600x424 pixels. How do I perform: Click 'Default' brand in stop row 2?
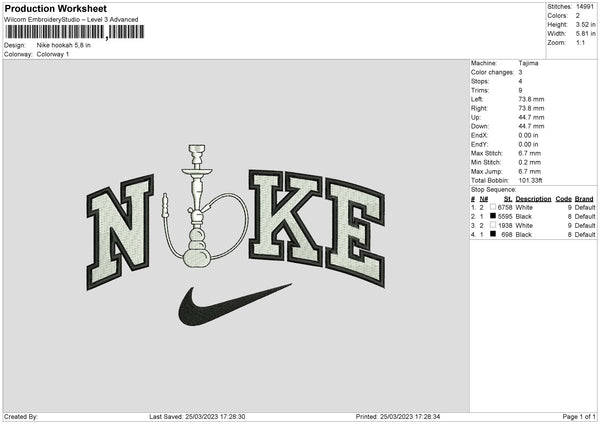(x=585, y=216)
